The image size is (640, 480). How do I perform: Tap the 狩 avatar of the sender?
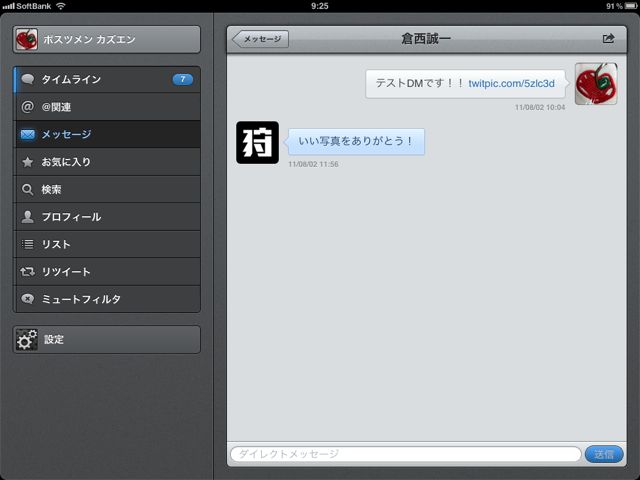pos(258,142)
